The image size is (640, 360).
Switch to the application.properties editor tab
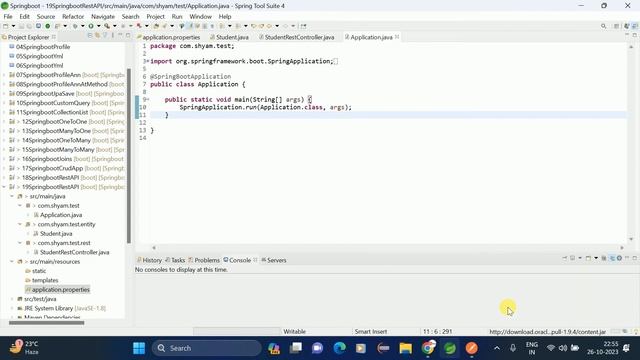[x=168, y=37]
